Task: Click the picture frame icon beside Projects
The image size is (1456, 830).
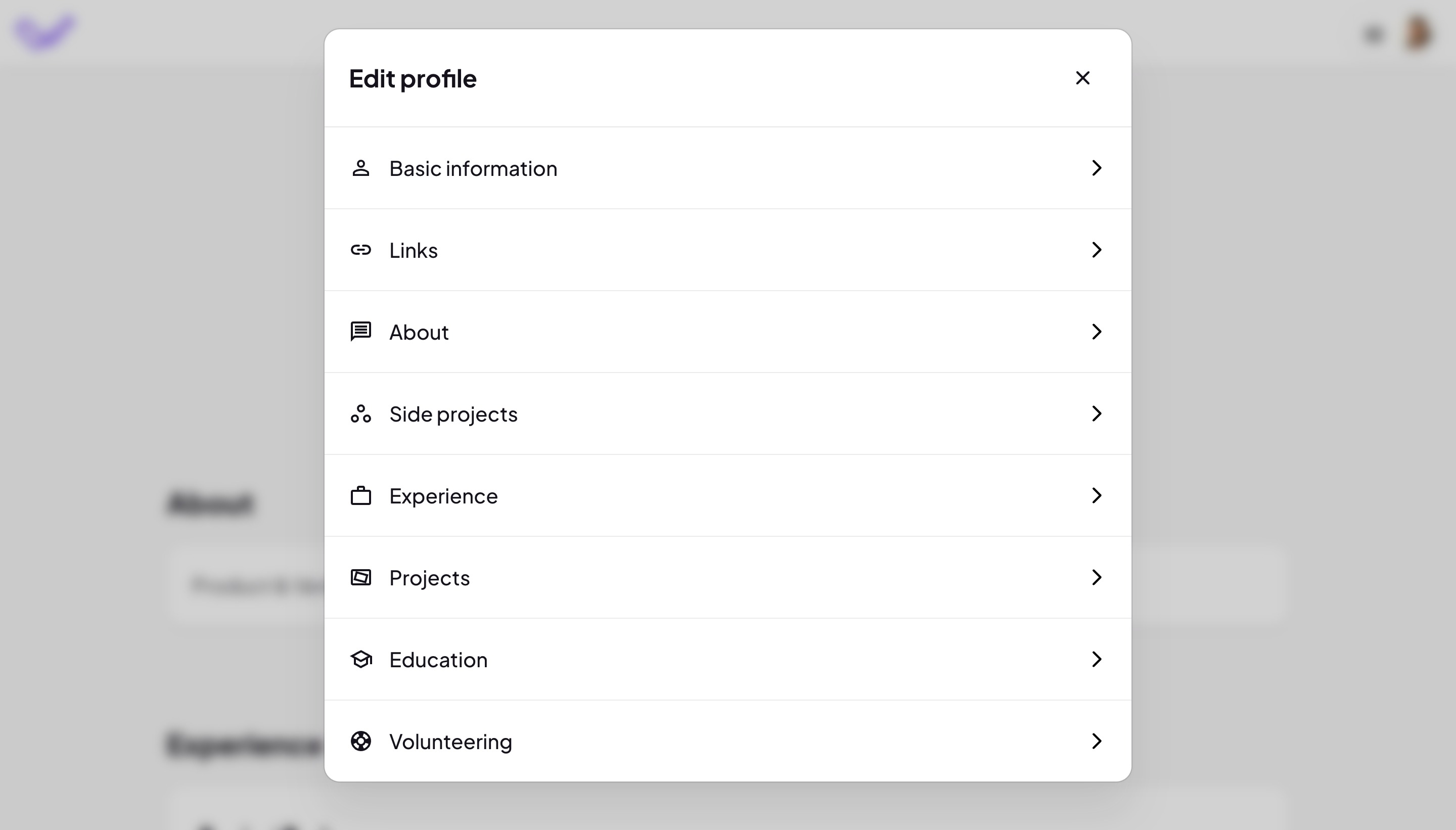Action: coord(360,577)
